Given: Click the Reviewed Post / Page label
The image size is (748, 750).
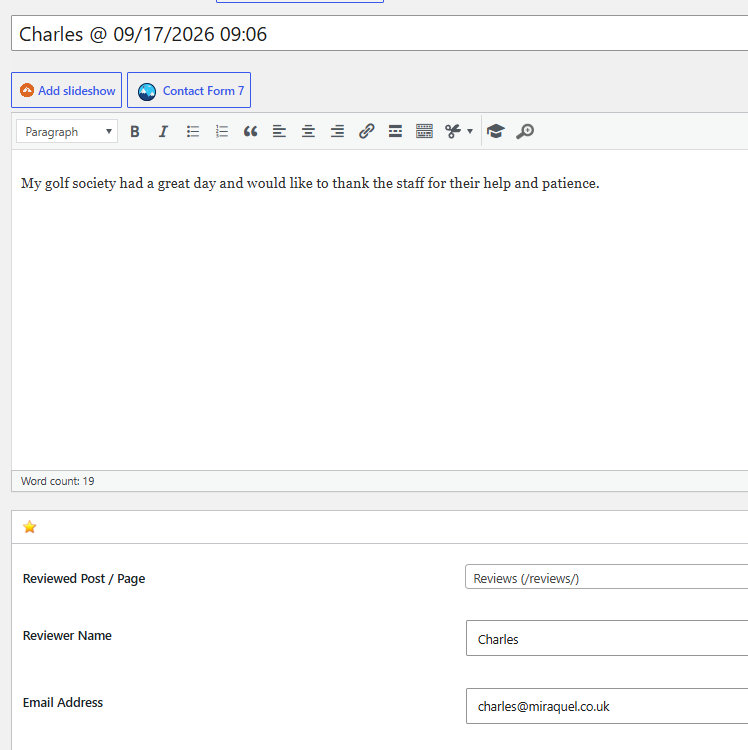Looking at the screenshot, I should click(x=84, y=579).
